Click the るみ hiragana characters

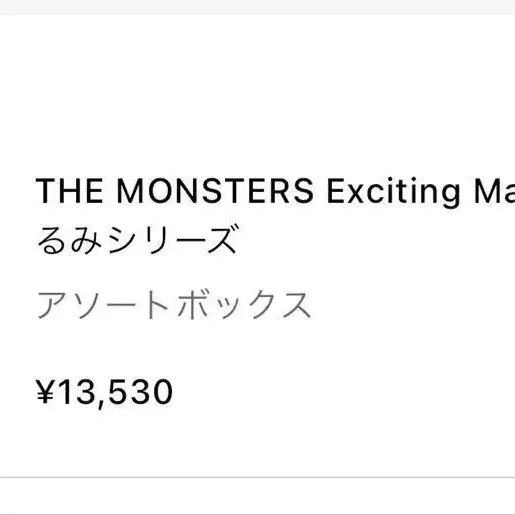[69, 240]
